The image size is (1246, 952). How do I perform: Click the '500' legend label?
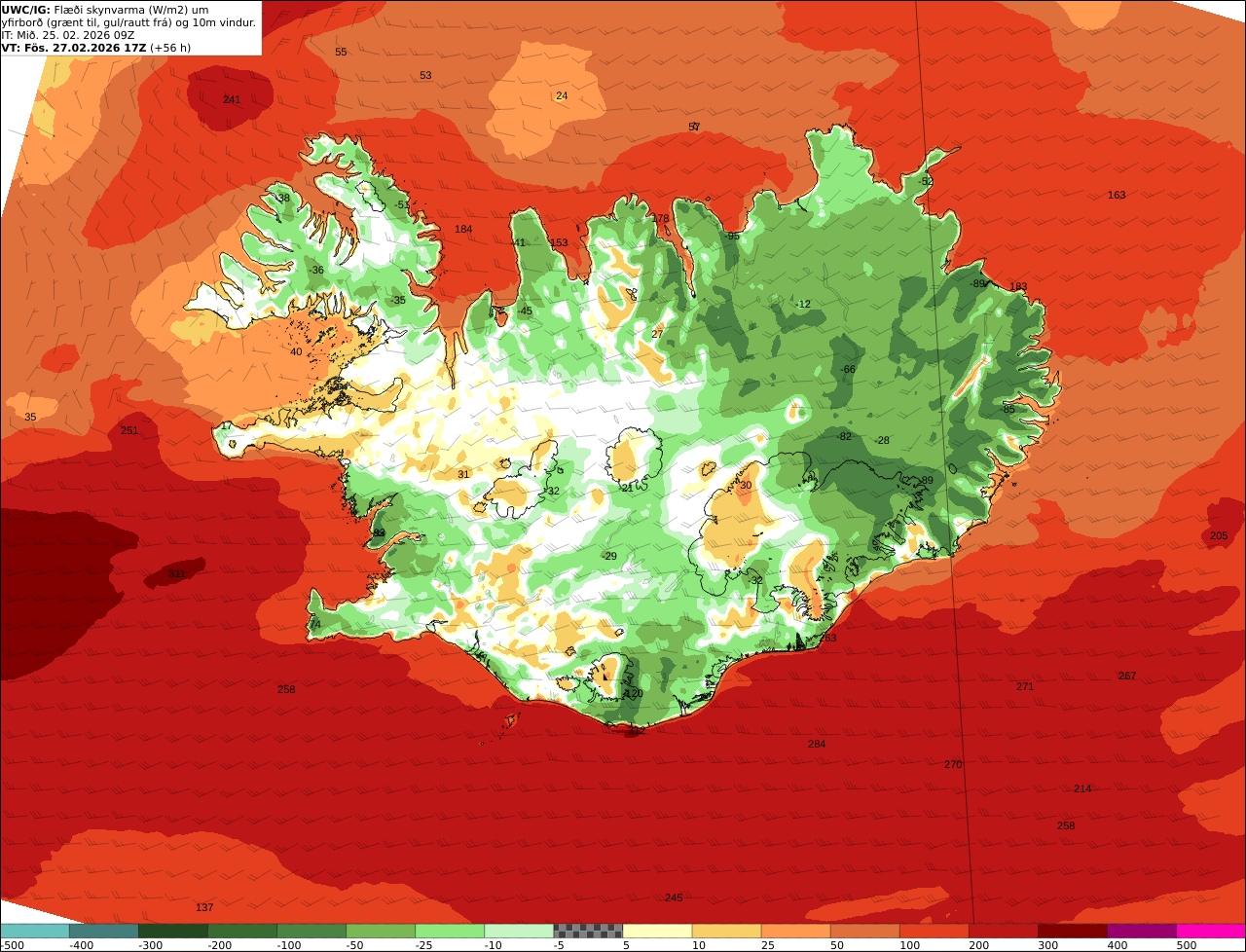1187,945
